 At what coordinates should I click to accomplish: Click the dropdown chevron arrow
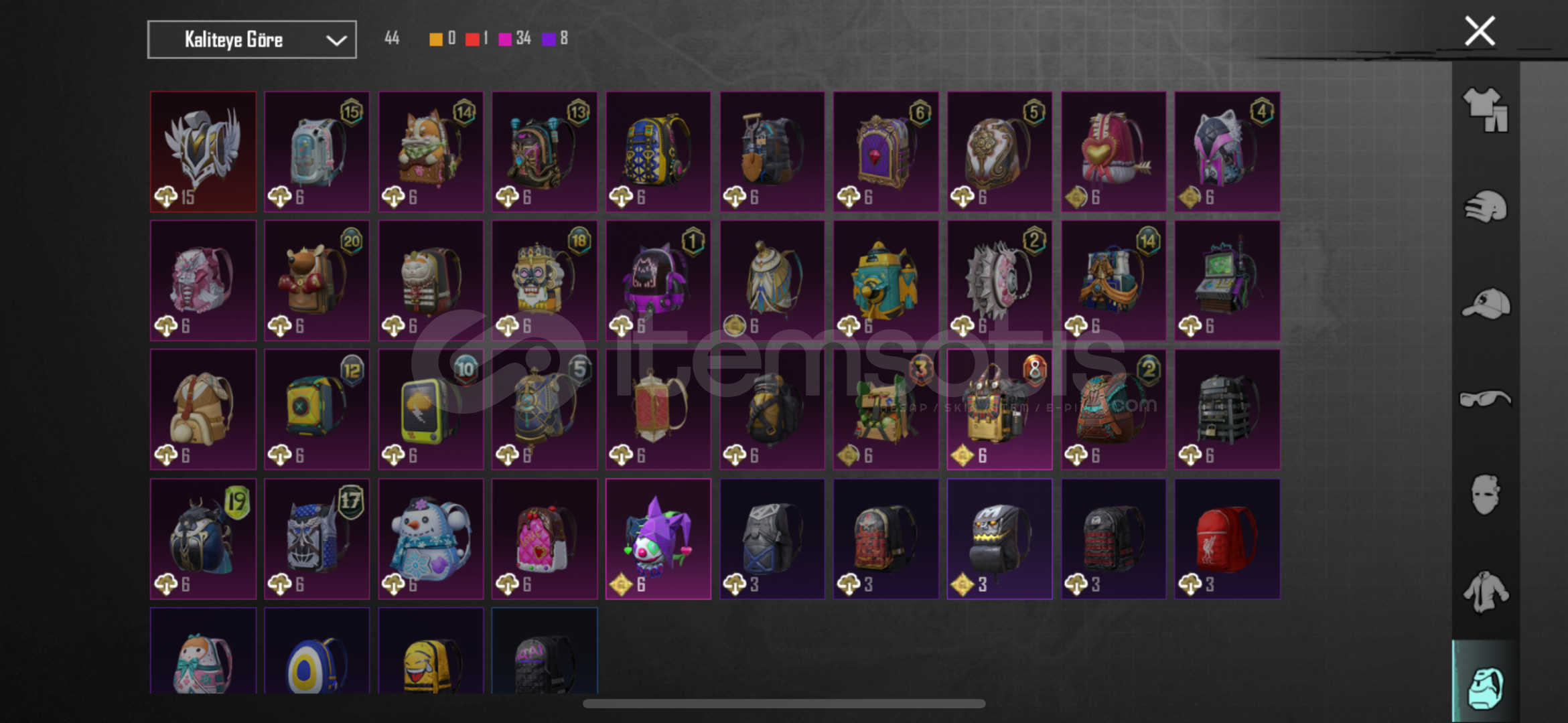(336, 40)
